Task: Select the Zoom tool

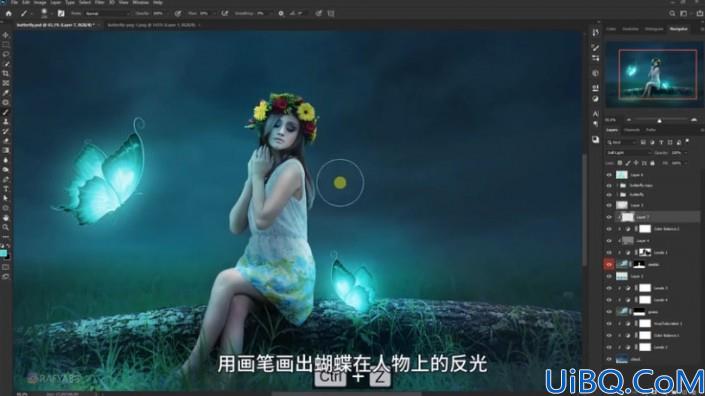Action: click(5, 227)
